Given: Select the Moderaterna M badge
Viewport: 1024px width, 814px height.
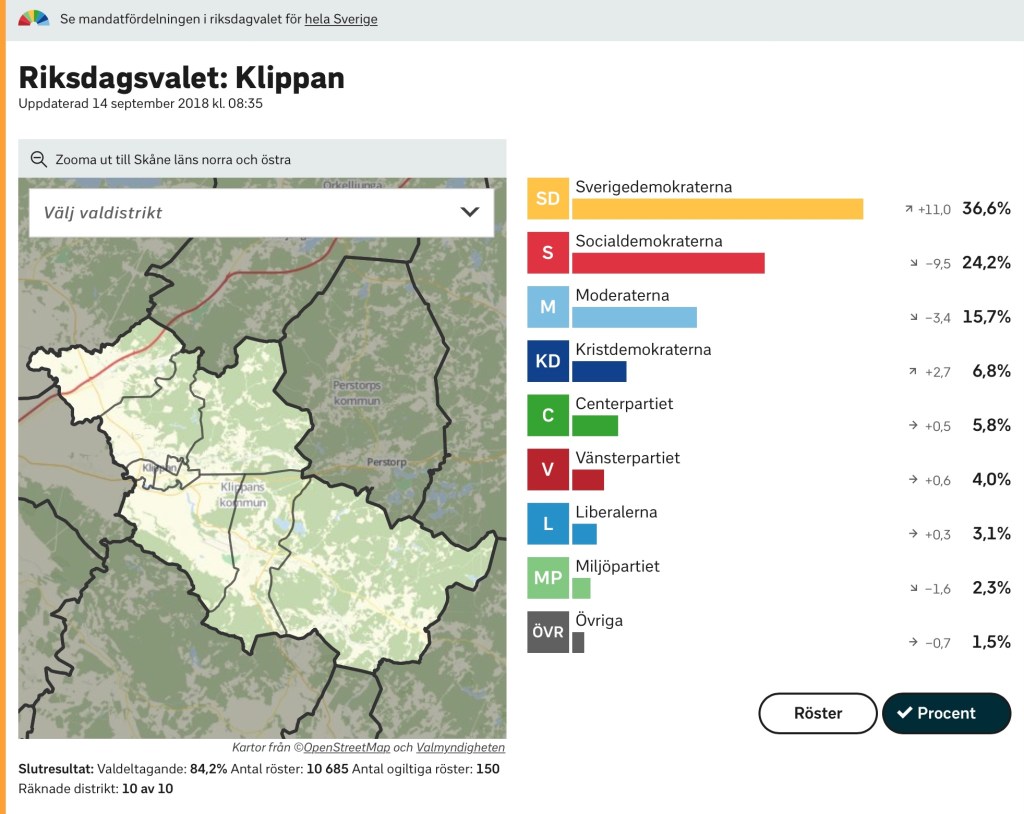Looking at the screenshot, I should pyautogui.click(x=548, y=307).
